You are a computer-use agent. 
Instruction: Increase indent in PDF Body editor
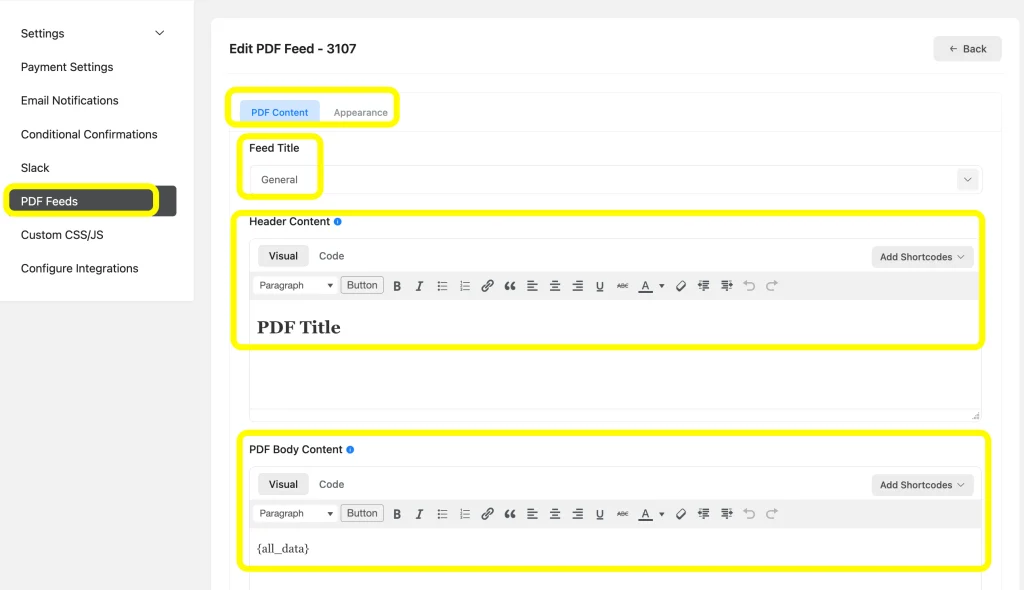[x=726, y=514]
